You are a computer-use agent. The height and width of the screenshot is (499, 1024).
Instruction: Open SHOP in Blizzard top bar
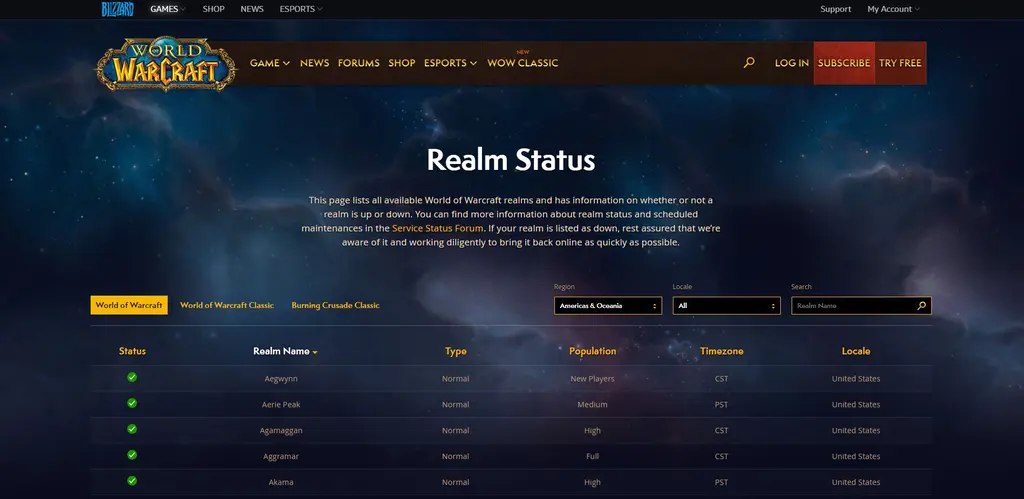[x=214, y=9]
